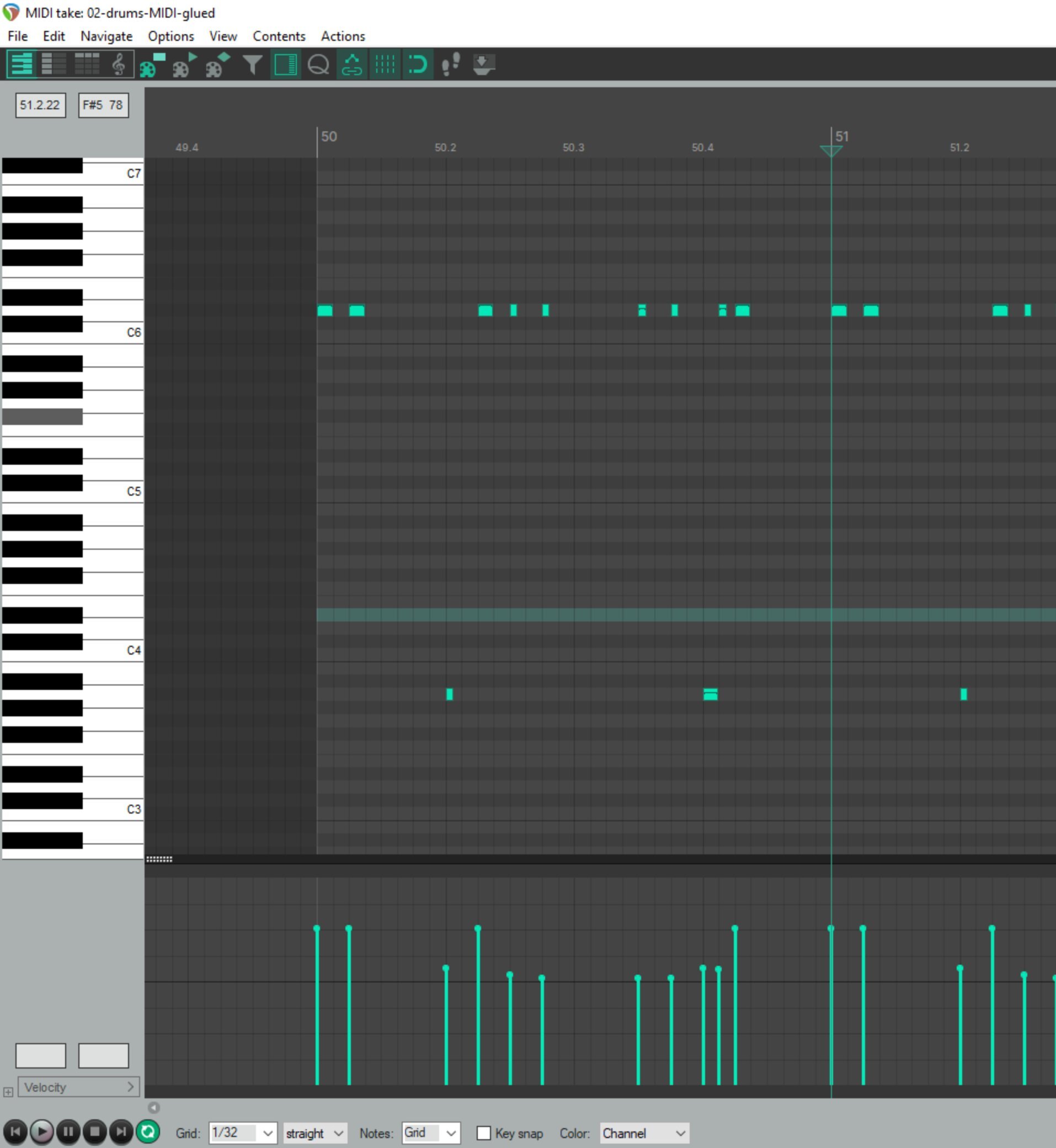Open the Contents menu
Viewport: 1056px width, 1148px height.
(x=279, y=36)
